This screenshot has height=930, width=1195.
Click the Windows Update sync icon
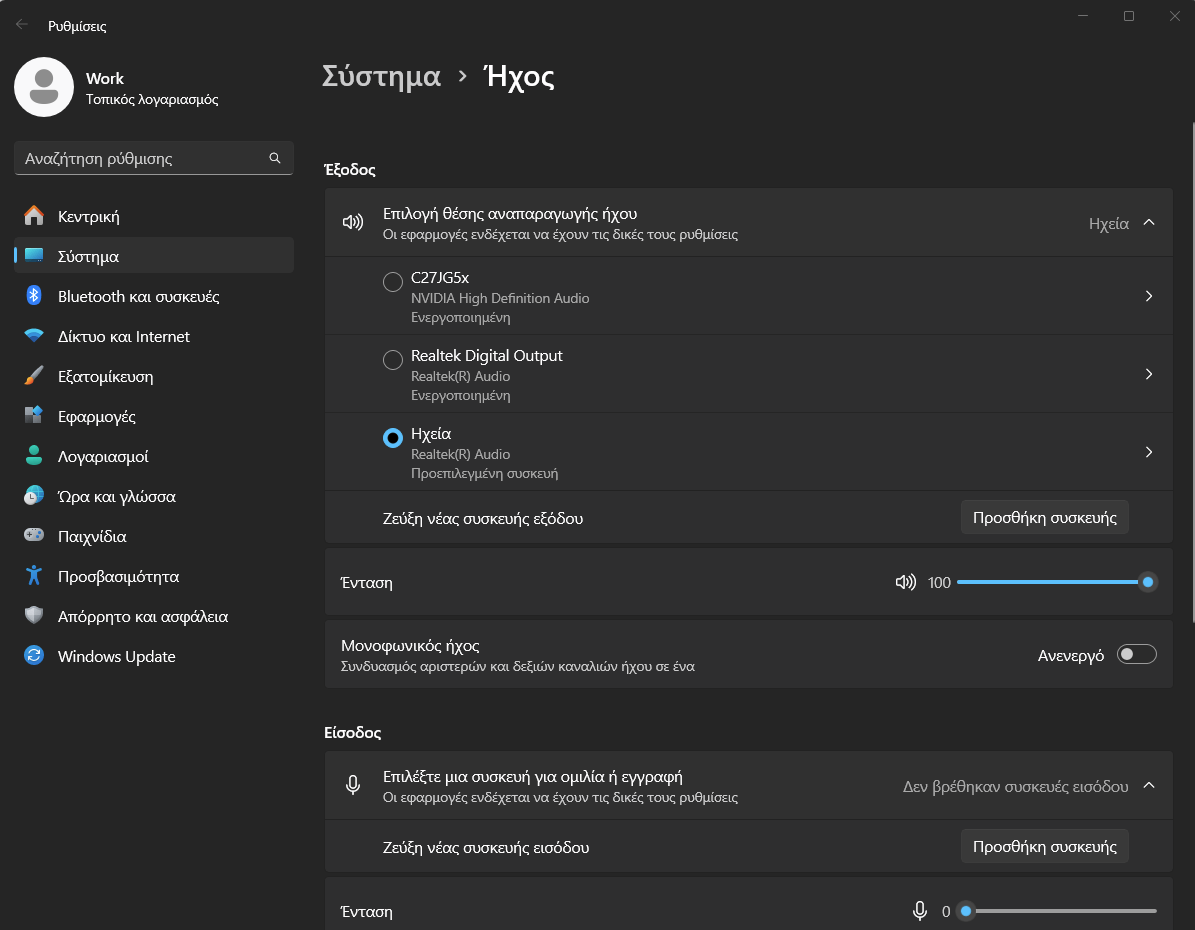pos(34,656)
